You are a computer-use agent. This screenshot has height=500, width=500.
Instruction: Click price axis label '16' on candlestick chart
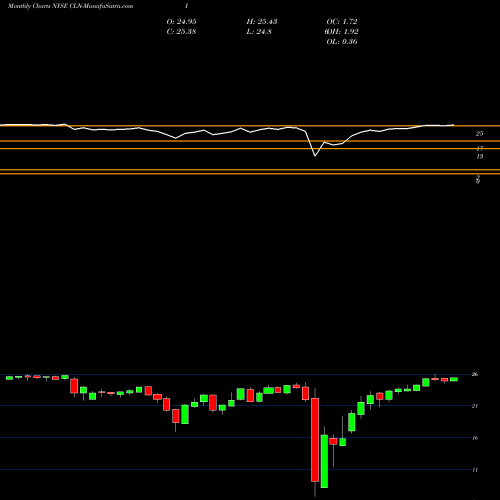[x=475, y=438]
